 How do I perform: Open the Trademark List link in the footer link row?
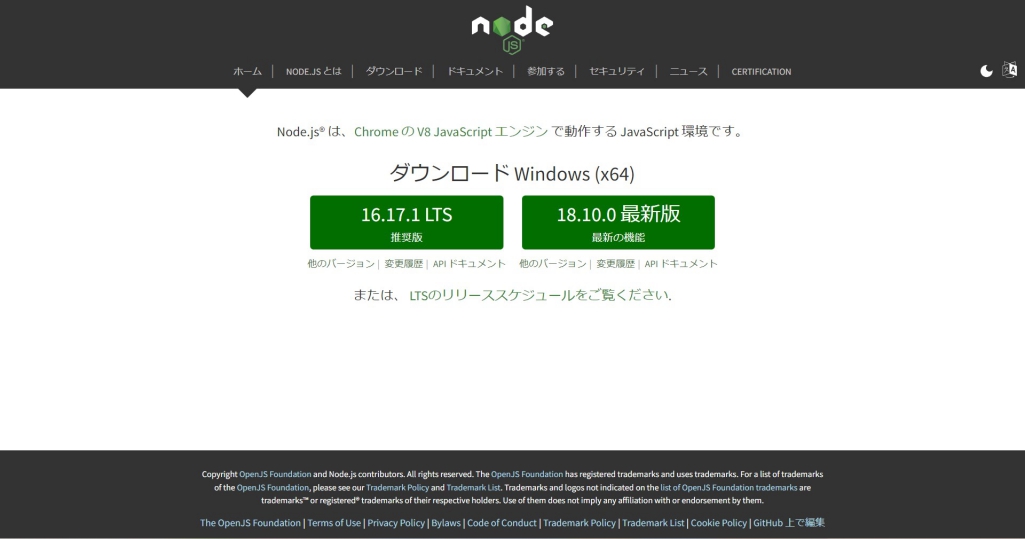pos(653,523)
